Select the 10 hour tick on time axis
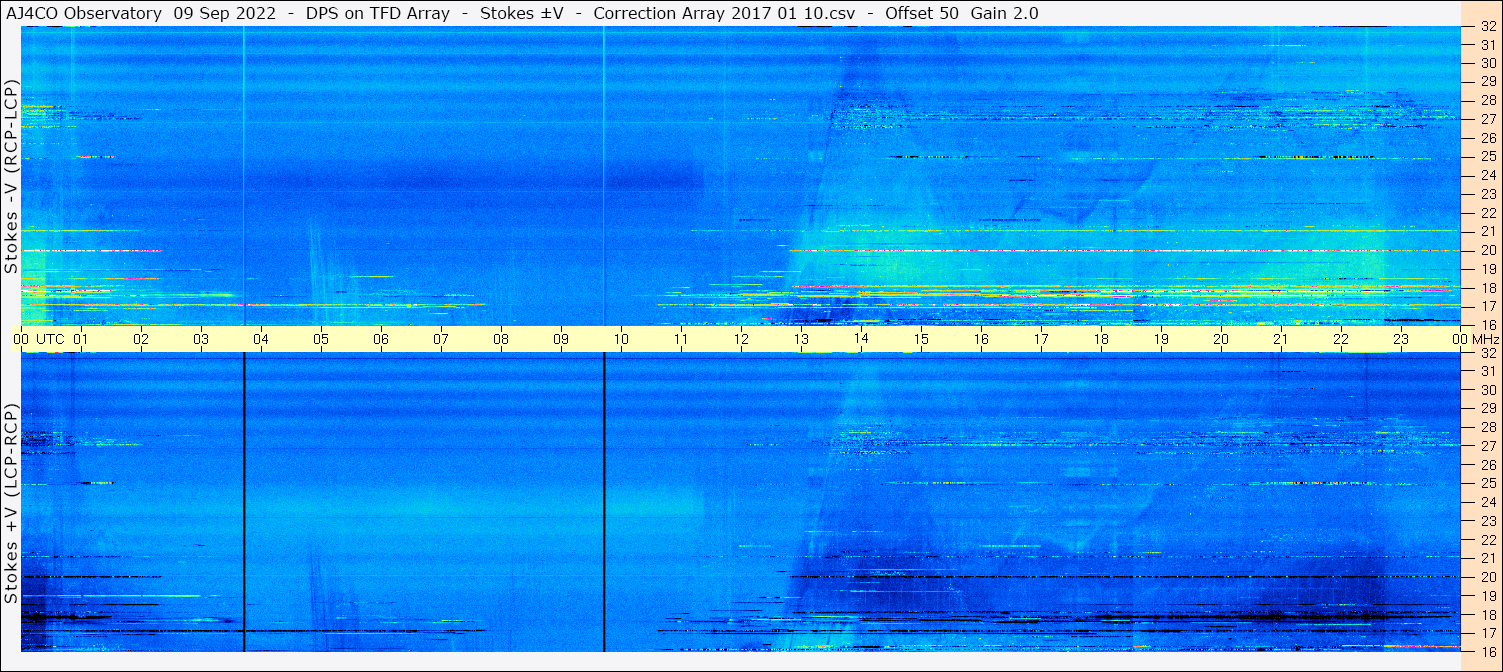The image size is (1503, 672). [x=621, y=339]
